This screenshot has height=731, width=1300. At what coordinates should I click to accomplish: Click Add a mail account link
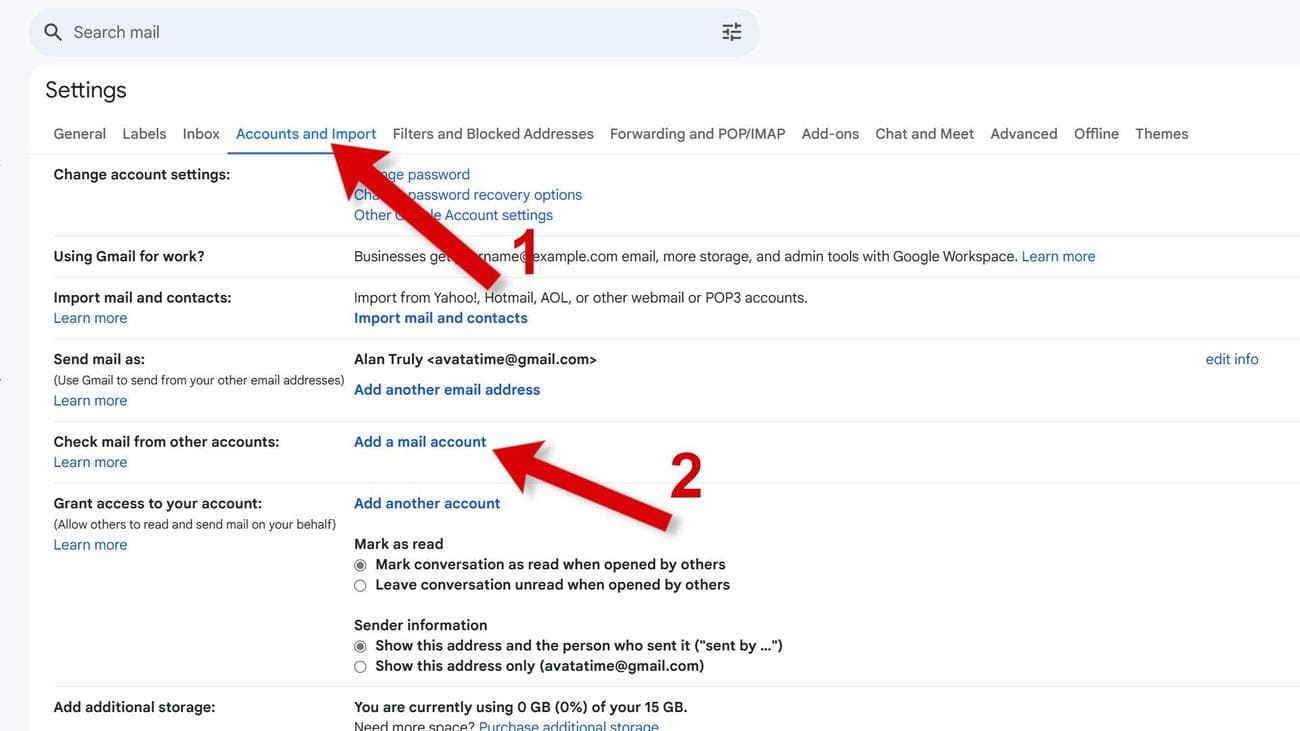[420, 442]
